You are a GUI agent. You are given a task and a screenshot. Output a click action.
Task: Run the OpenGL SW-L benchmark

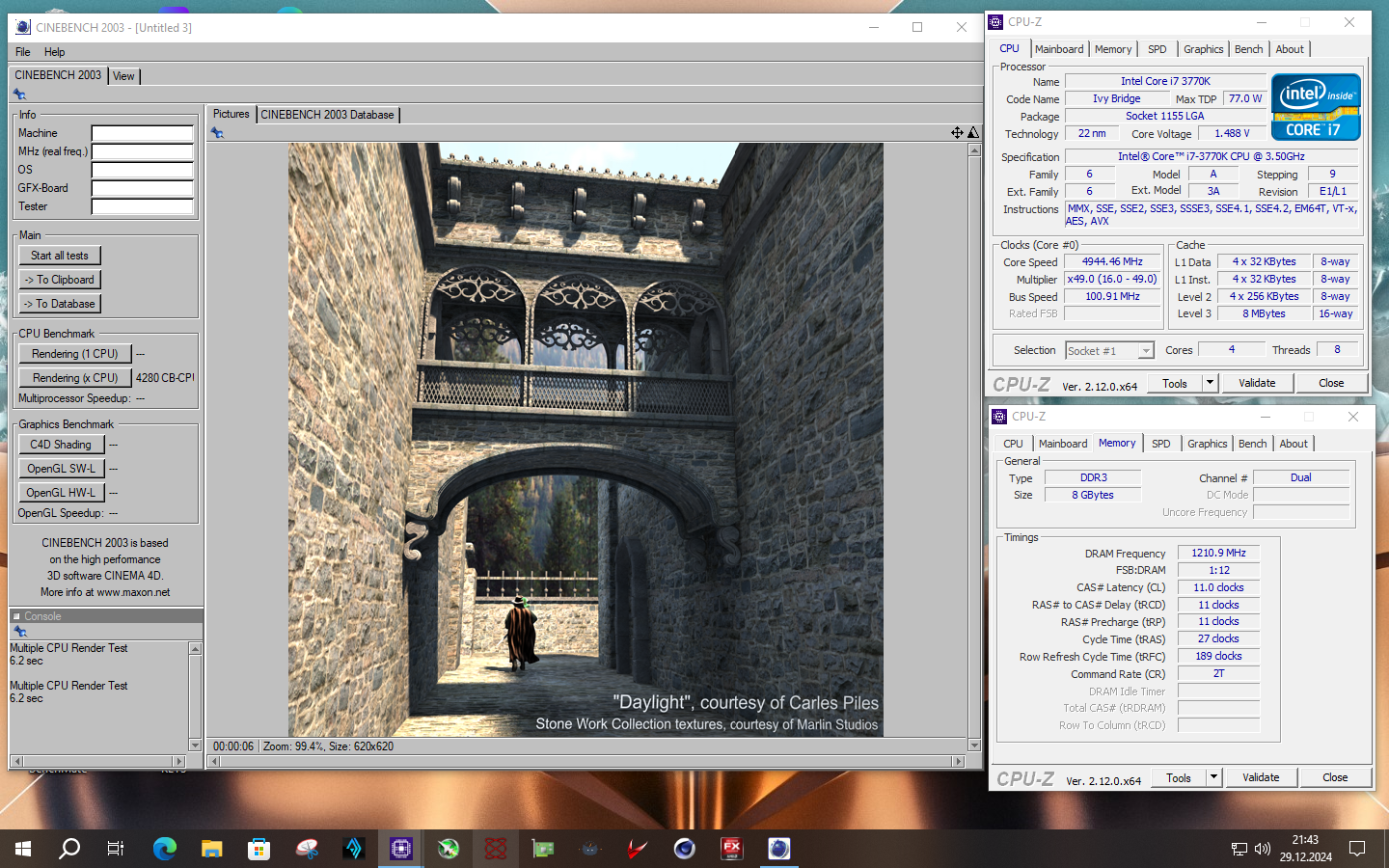pos(61,469)
